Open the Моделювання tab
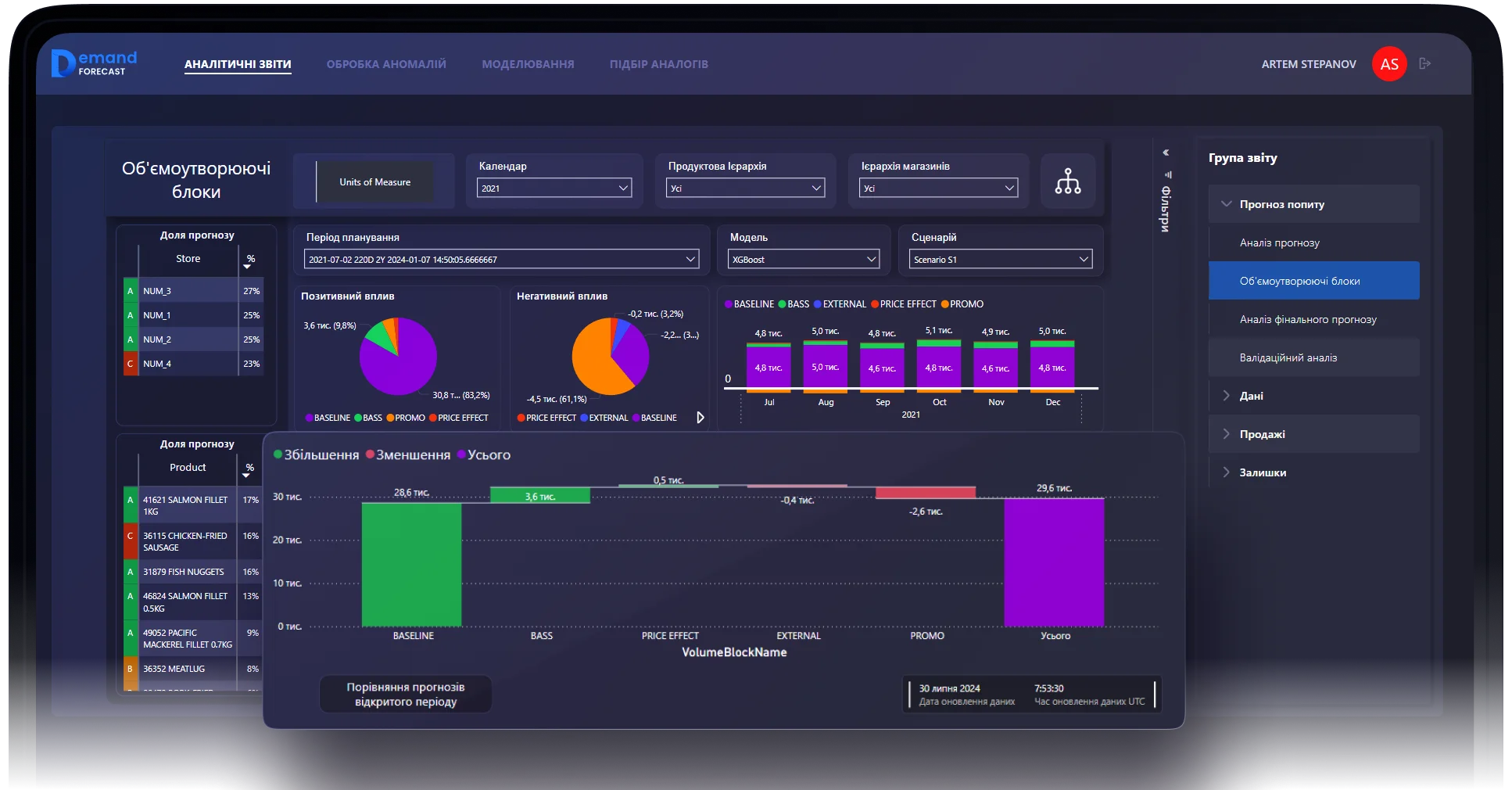1512x790 pixels. point(528,64)
